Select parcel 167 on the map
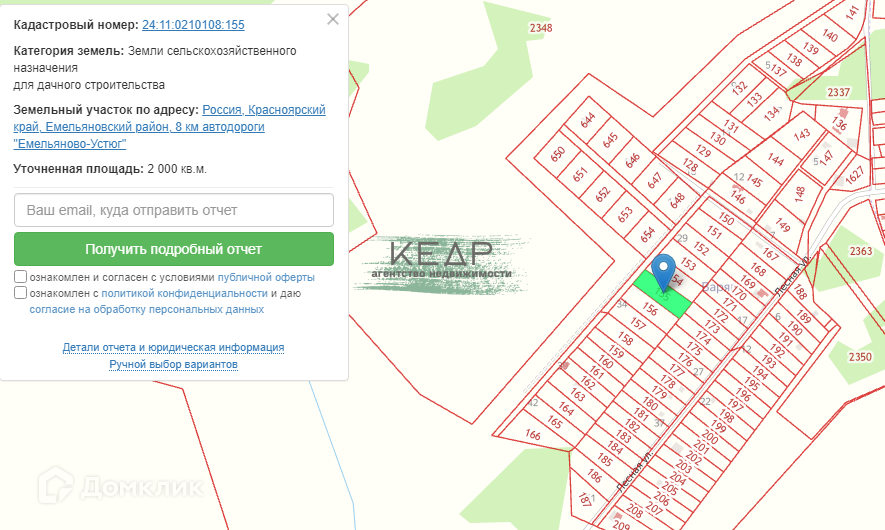885x530 pixels. click(770, 254)
